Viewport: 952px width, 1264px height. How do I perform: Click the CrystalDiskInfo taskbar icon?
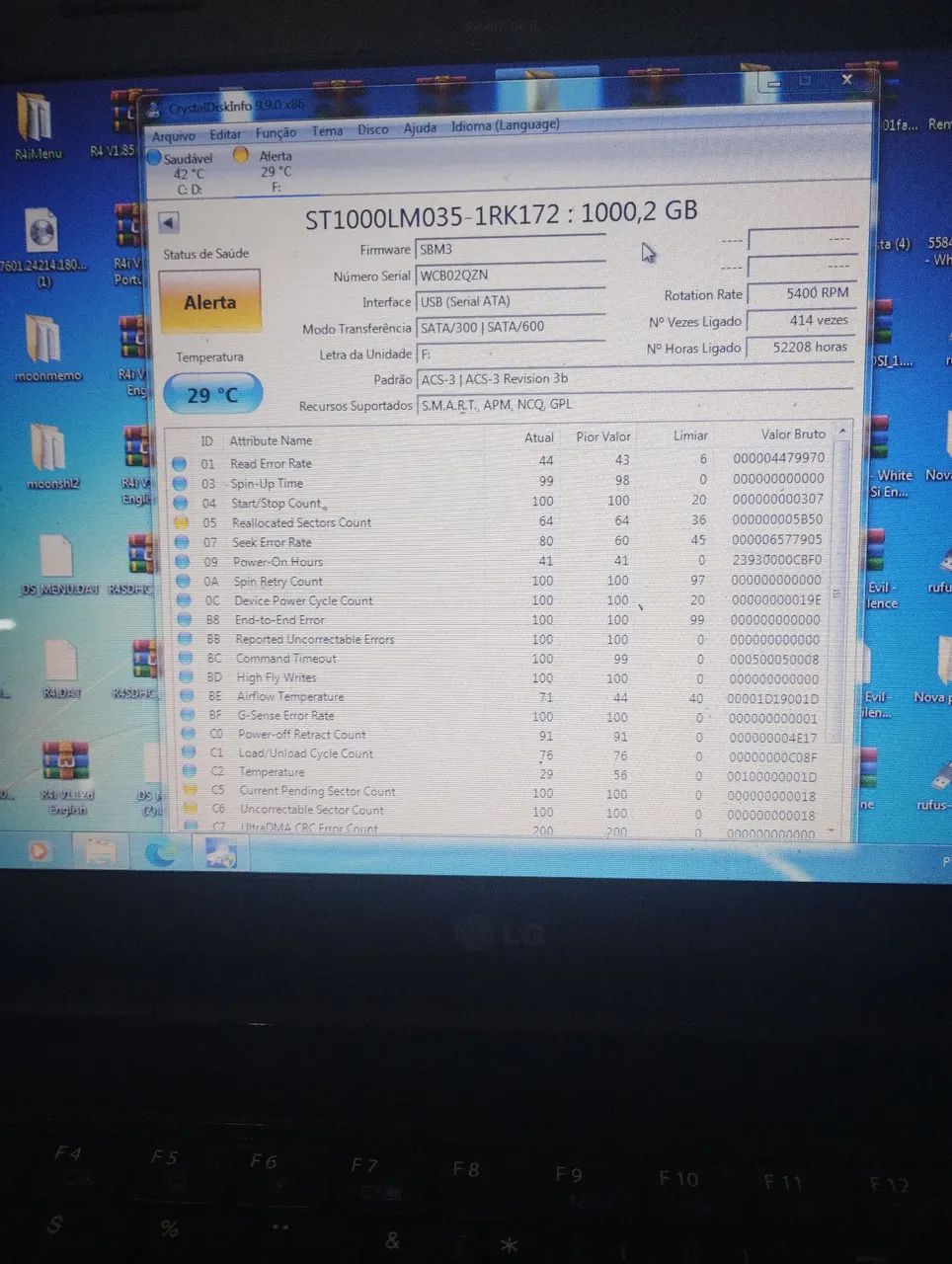click(220, 852)
